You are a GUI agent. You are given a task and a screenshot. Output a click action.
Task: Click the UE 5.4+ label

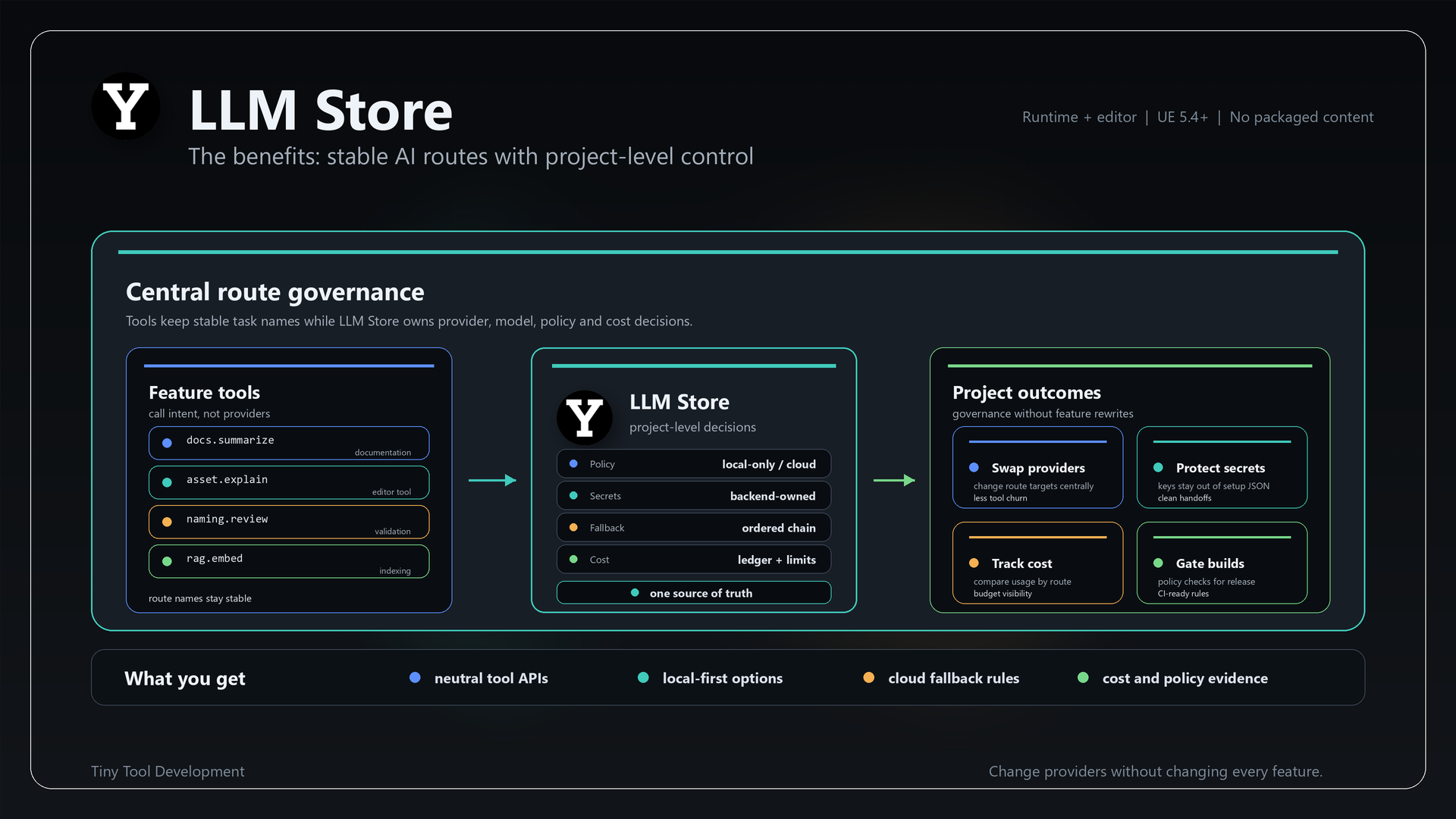1182,117
